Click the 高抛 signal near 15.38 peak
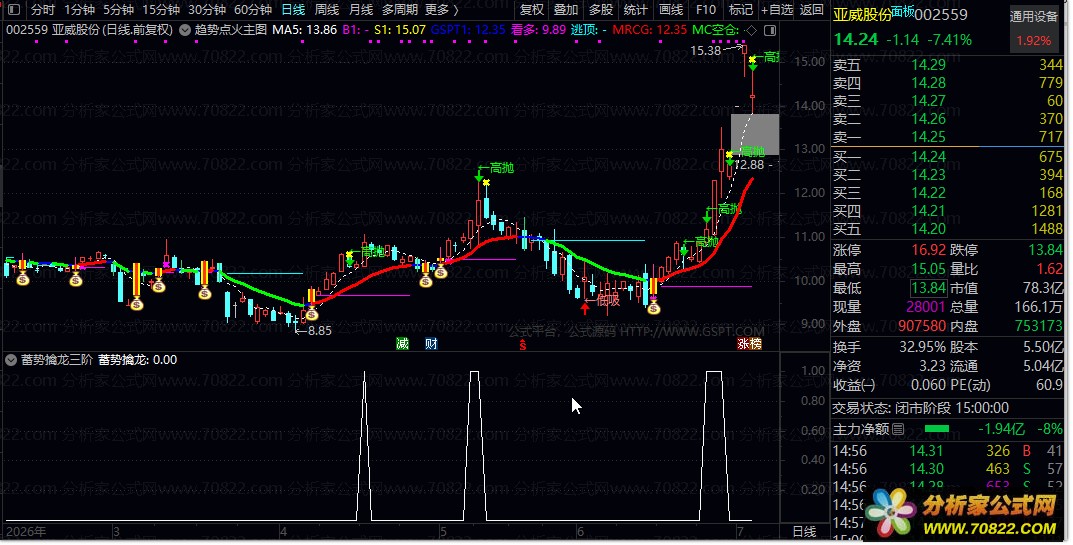Image resolution: width=1073 pixels, height=545 pixels. pos(764,58)
